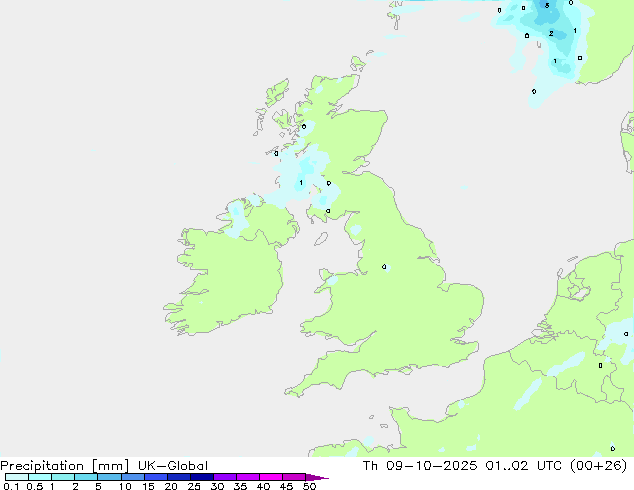Image resolution: width=634 pixels, height=490 pixels.
Task: Click the rain patch over Northern Ireland
Action: coord(238,215)
